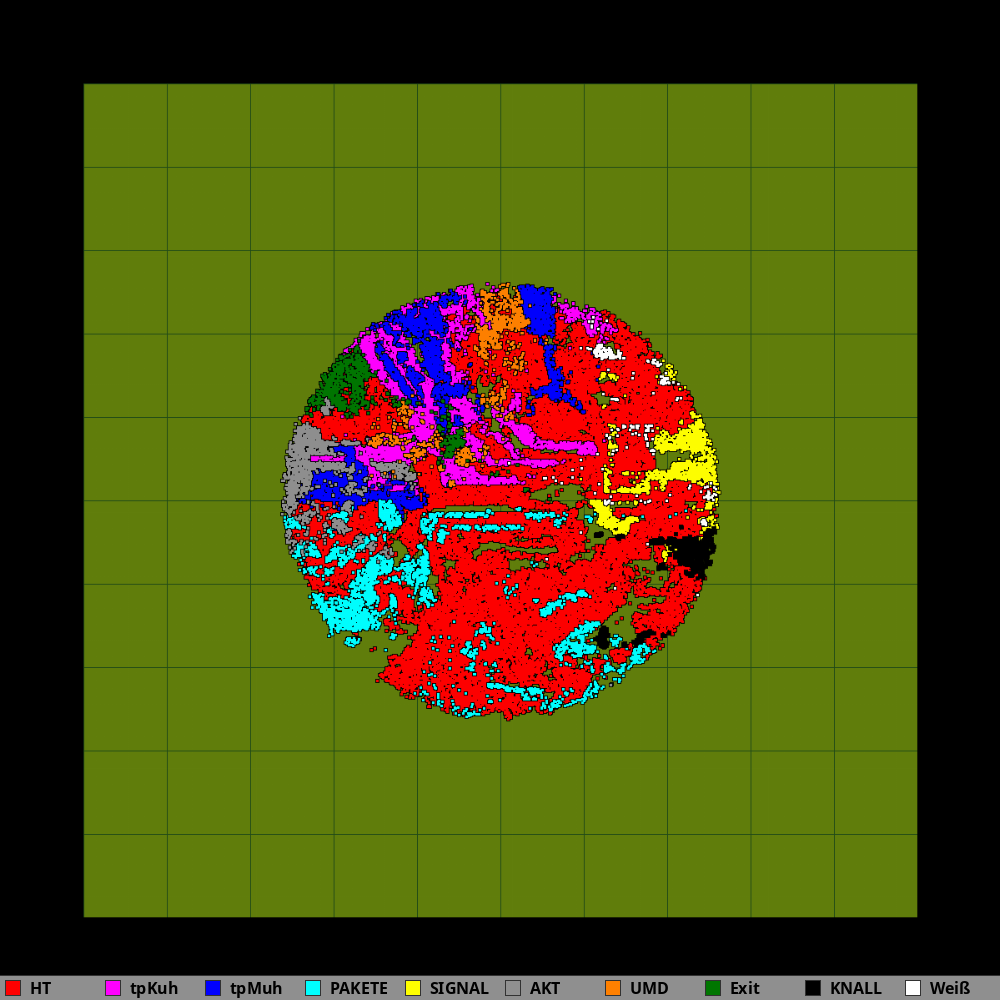
Task: Select the 'PAKETE' legend label
Action: (358, 989)
